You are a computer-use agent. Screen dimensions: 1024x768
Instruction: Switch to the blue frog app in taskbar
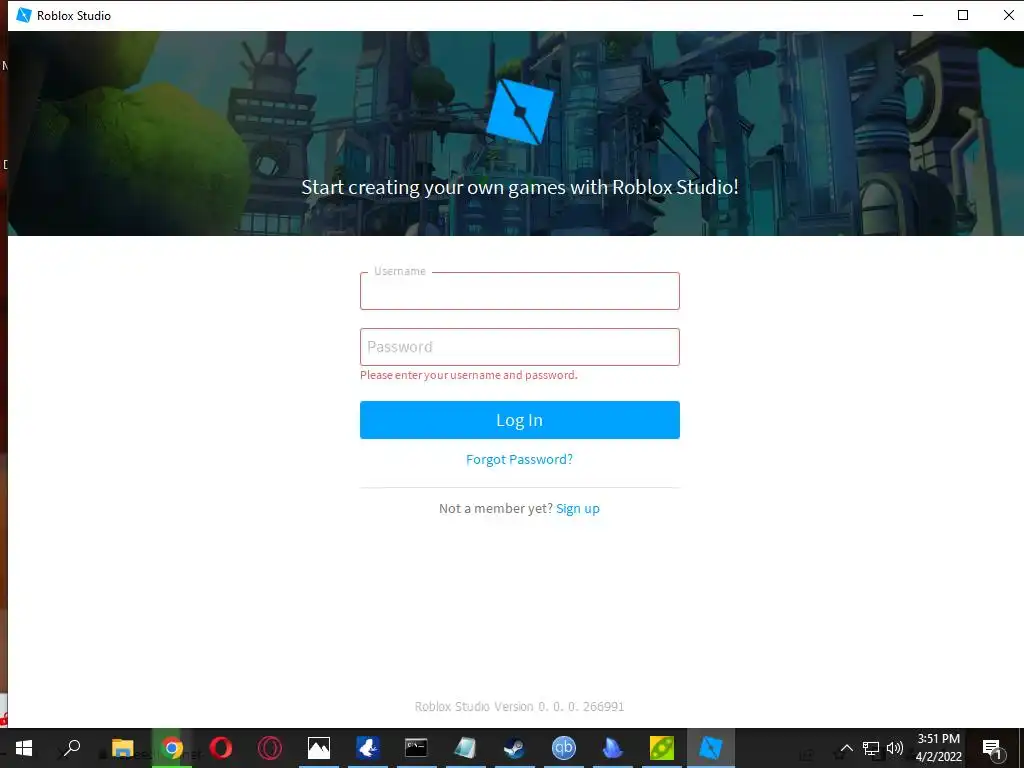(368, 748)
